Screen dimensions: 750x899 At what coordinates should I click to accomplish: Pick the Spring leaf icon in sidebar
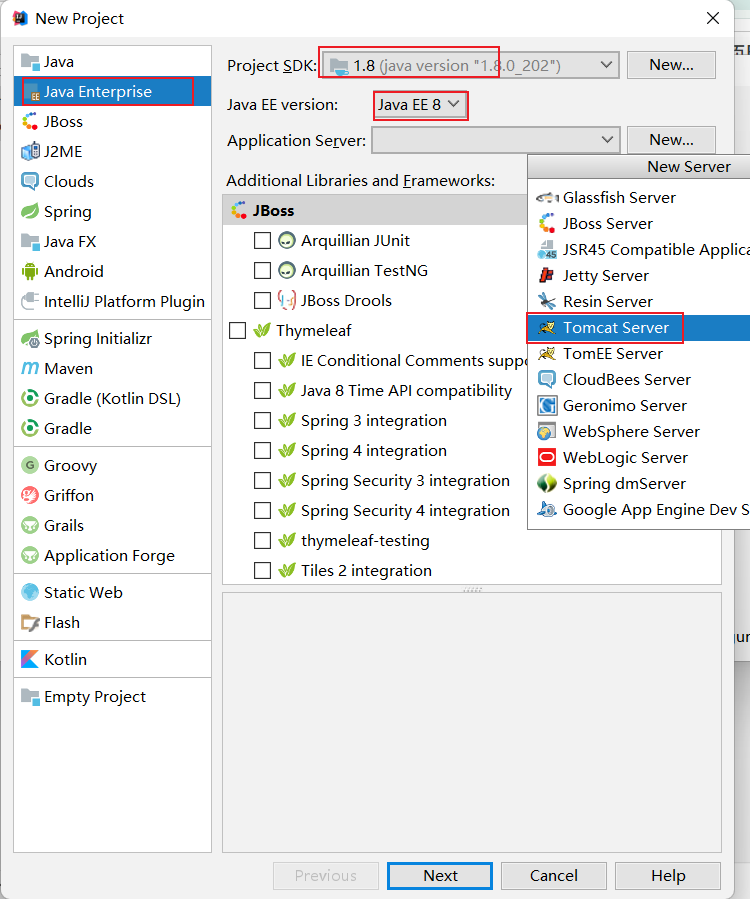coord(30,212)
